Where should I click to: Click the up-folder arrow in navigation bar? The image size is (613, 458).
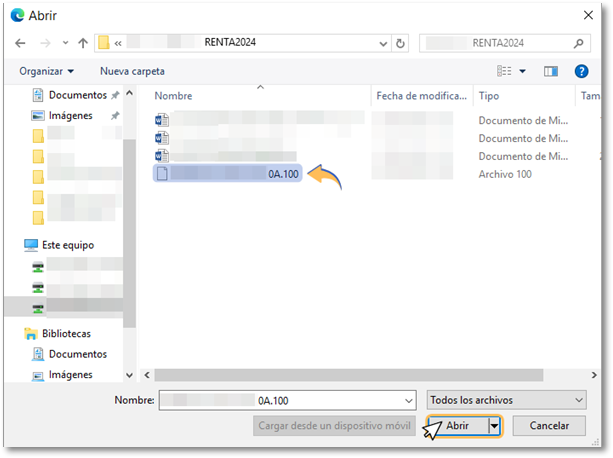click(x=80, y=43)
